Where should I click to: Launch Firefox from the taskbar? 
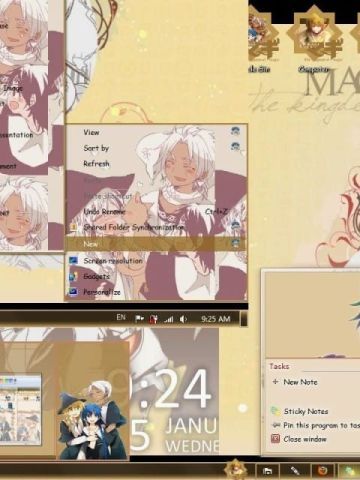(322, 471)
